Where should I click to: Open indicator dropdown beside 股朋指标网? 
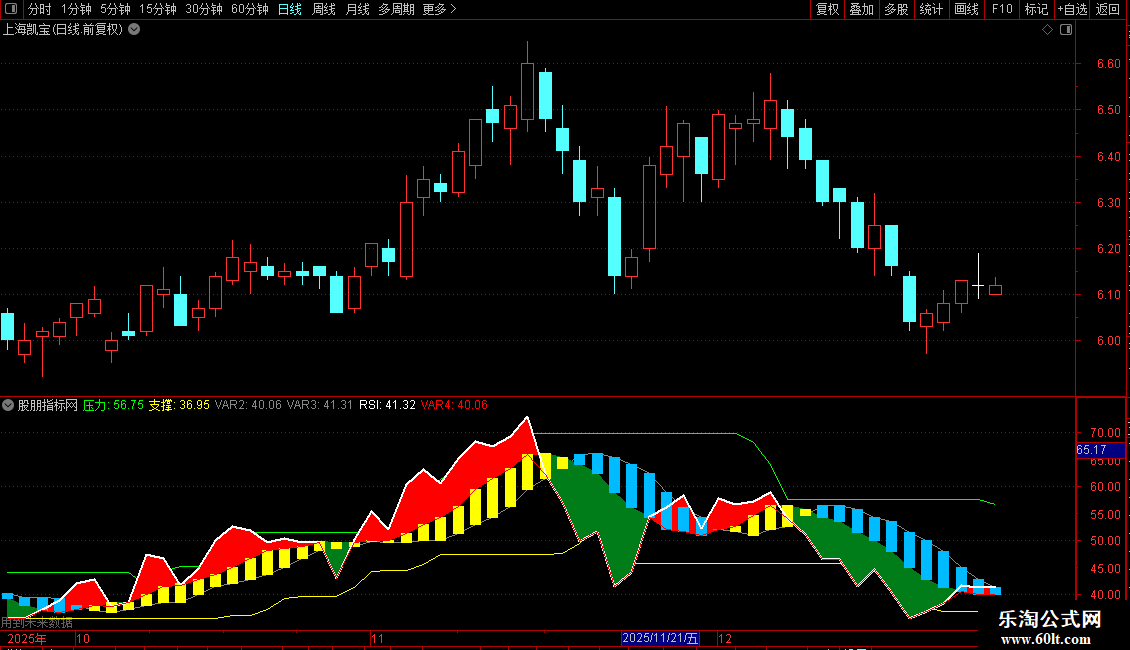point(8,405)
